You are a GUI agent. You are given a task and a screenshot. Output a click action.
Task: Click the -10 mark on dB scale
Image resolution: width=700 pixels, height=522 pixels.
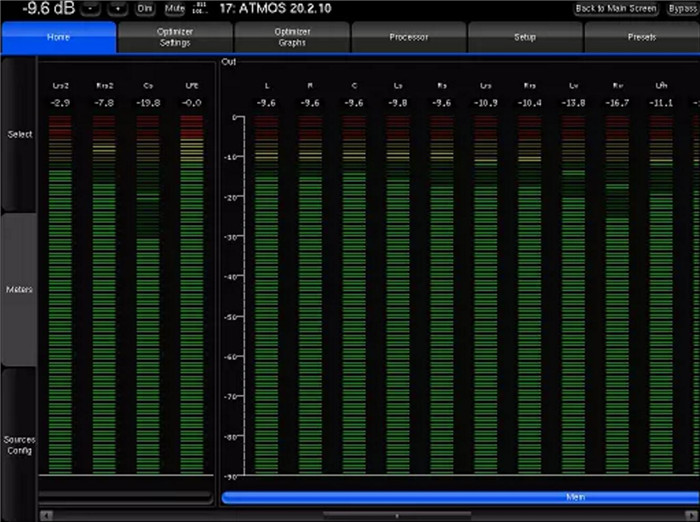(232, 157)
